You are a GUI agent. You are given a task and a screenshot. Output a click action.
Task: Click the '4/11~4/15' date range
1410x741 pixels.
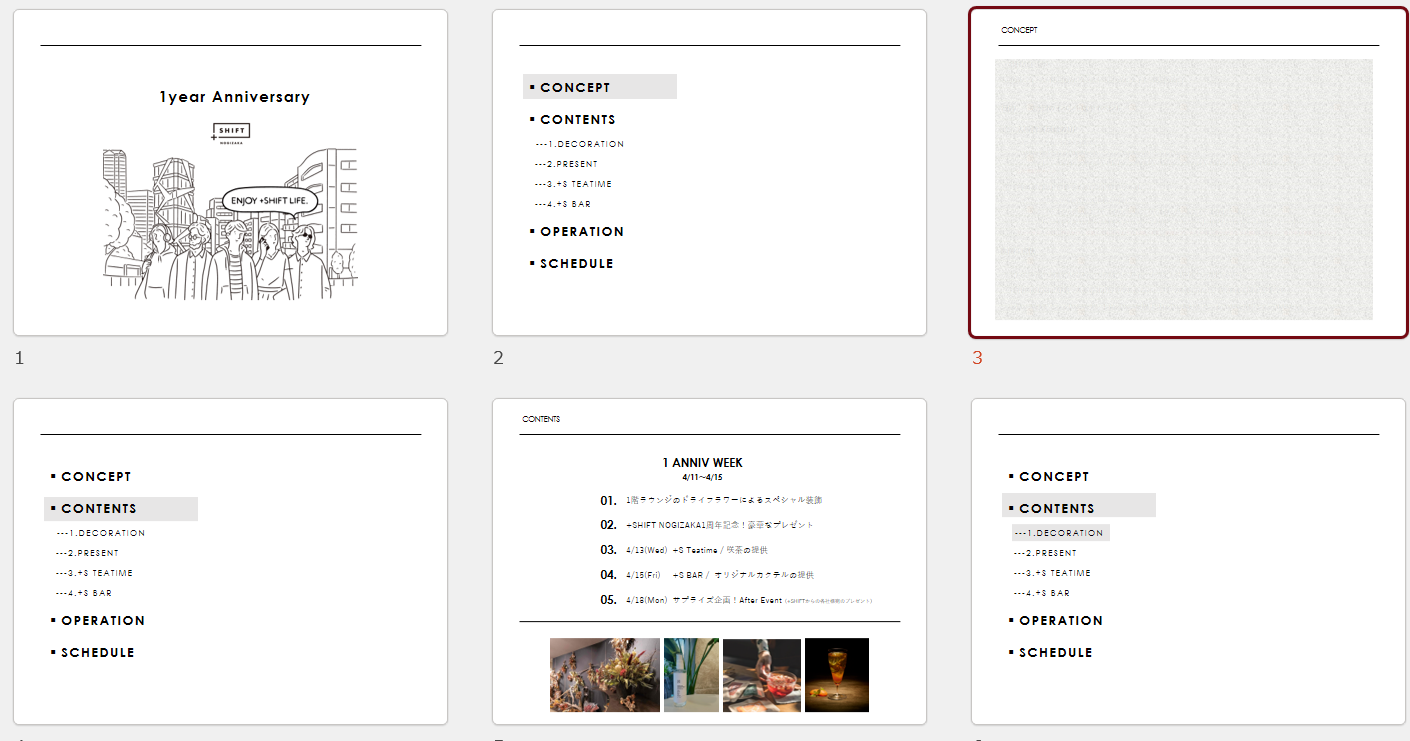tap(703, 477)
